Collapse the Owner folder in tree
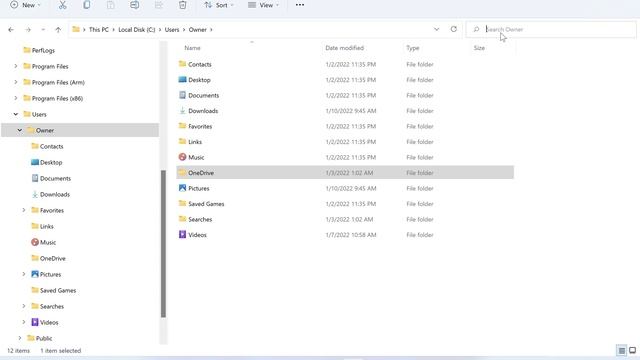Screen dimensions: 640x360 click(x=20, y=130)
